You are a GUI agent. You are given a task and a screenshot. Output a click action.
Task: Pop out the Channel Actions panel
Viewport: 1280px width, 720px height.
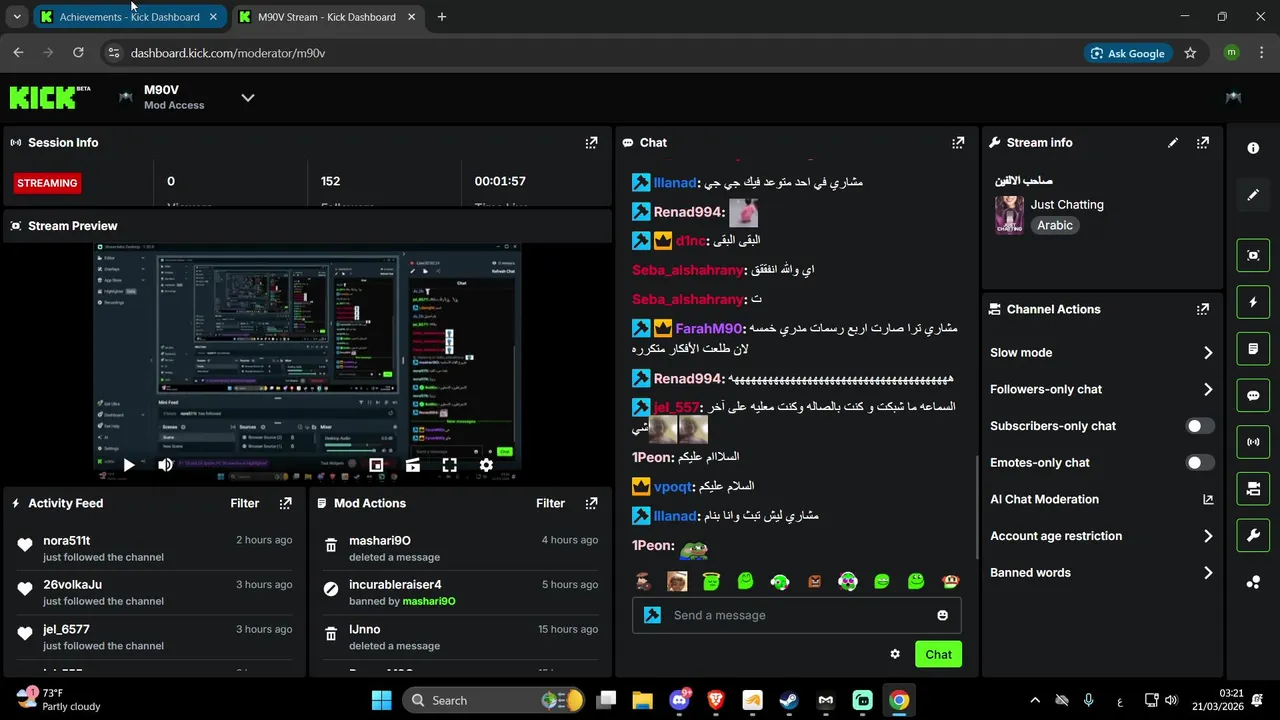click(1203, 309)
